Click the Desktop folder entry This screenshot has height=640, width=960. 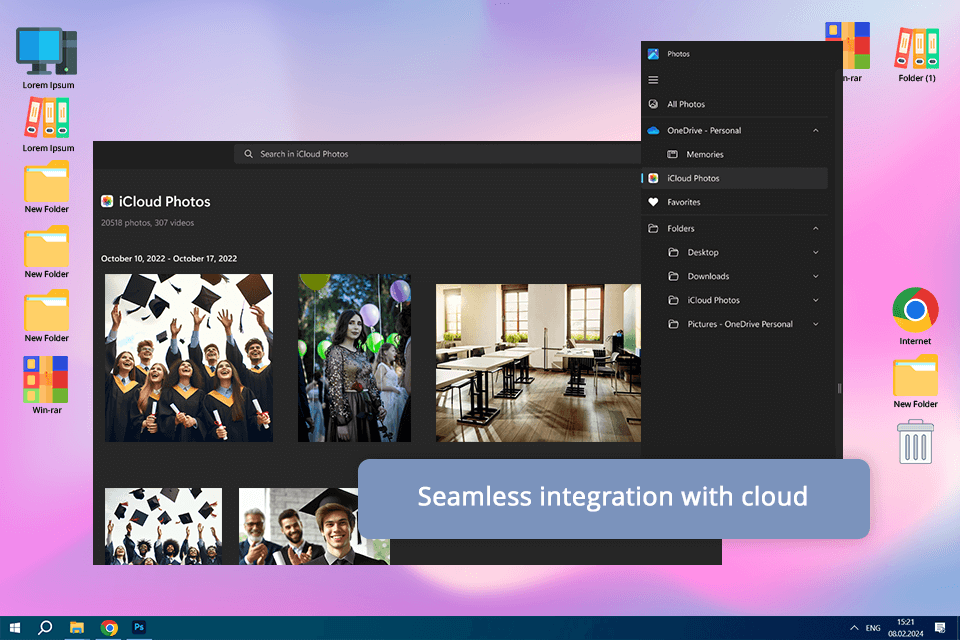702,252
